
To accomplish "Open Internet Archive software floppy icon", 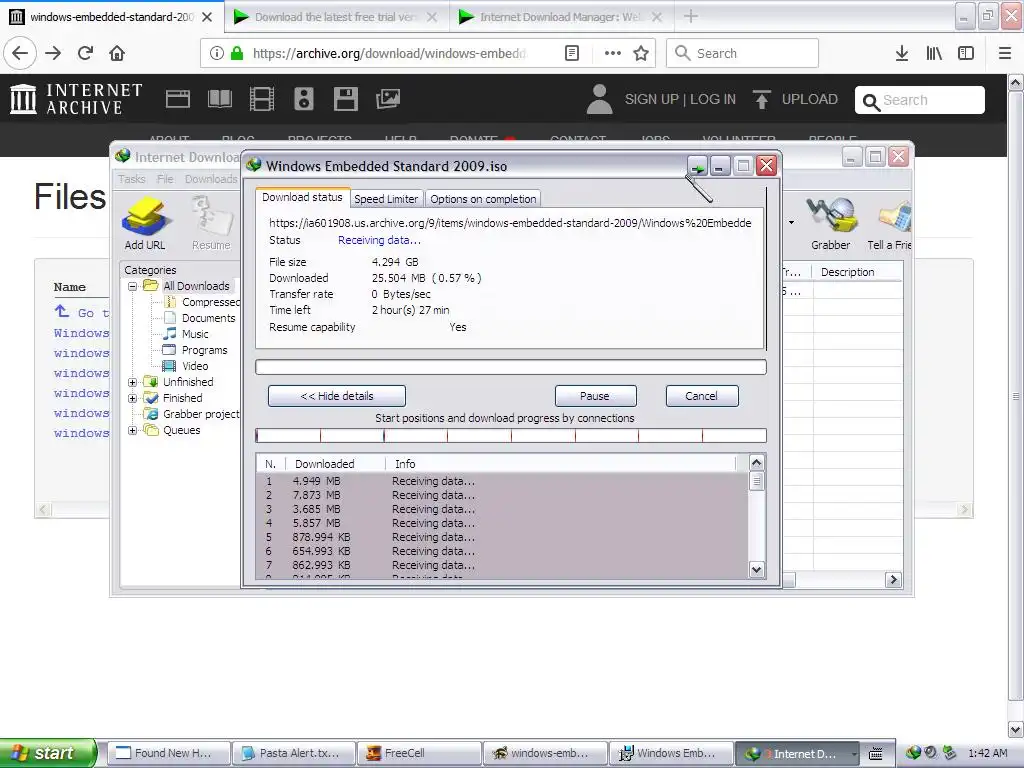I will coord(345,99).
